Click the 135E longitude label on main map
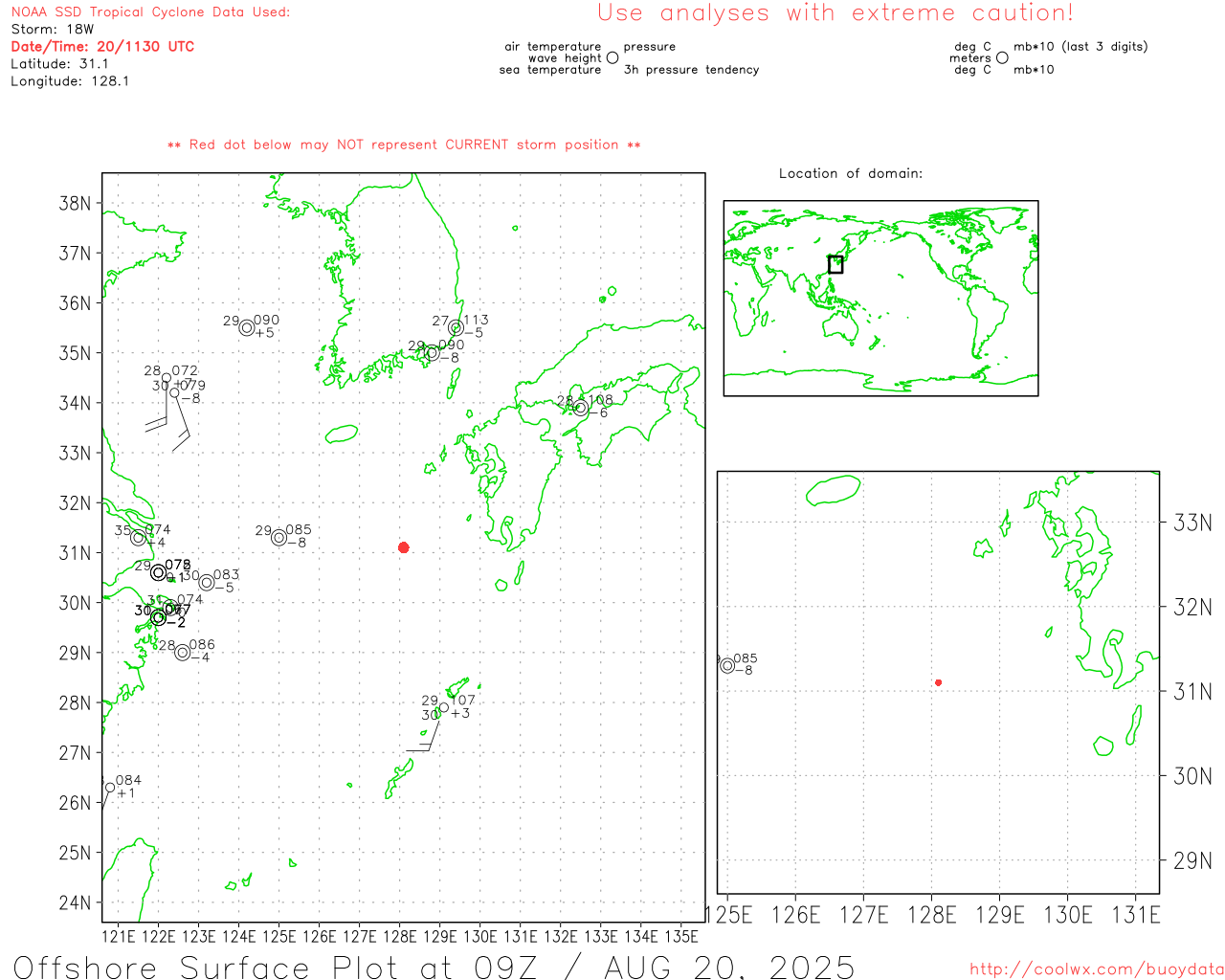The width and height of the screenshot is (1225, 980). [681, 936]
